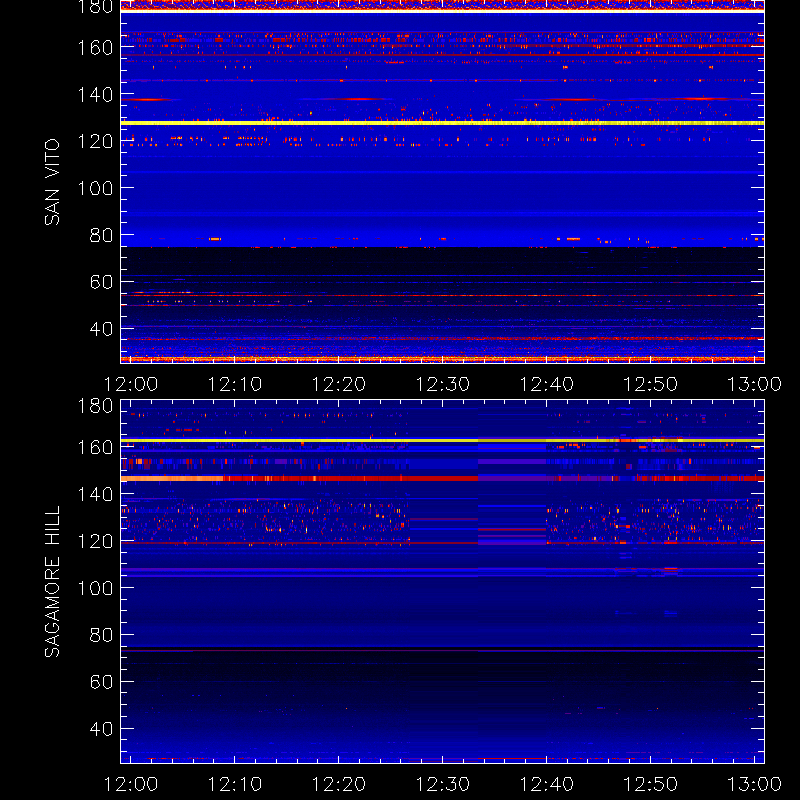Select the 60 tick on San Vito axis
Image resolution: width=800 pixels, height=800 pixels.
[101, 282]
